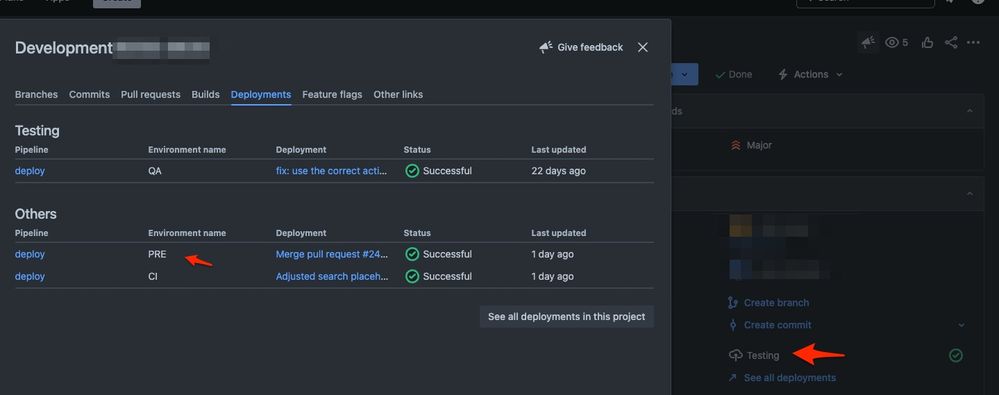Click the watchers eye icon
Image resolution: width=999 pixels, height=395 pixels.
click(892, 43)
